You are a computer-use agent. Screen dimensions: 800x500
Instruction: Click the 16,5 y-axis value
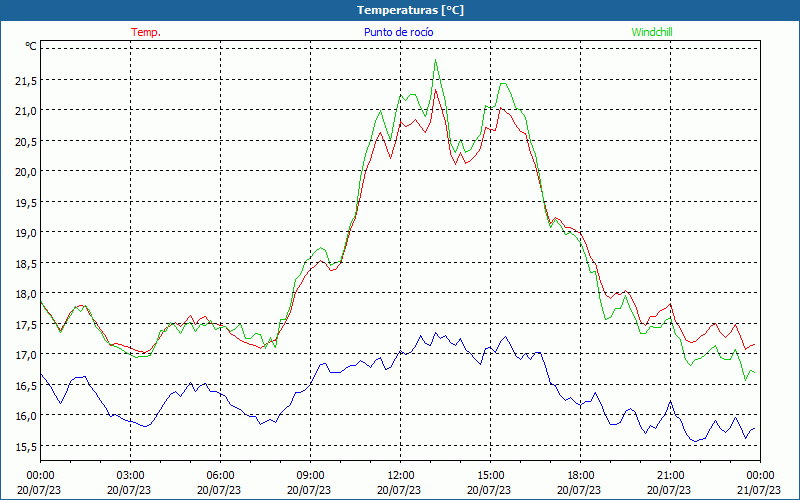pyautogui.click(x=25, y=385)
